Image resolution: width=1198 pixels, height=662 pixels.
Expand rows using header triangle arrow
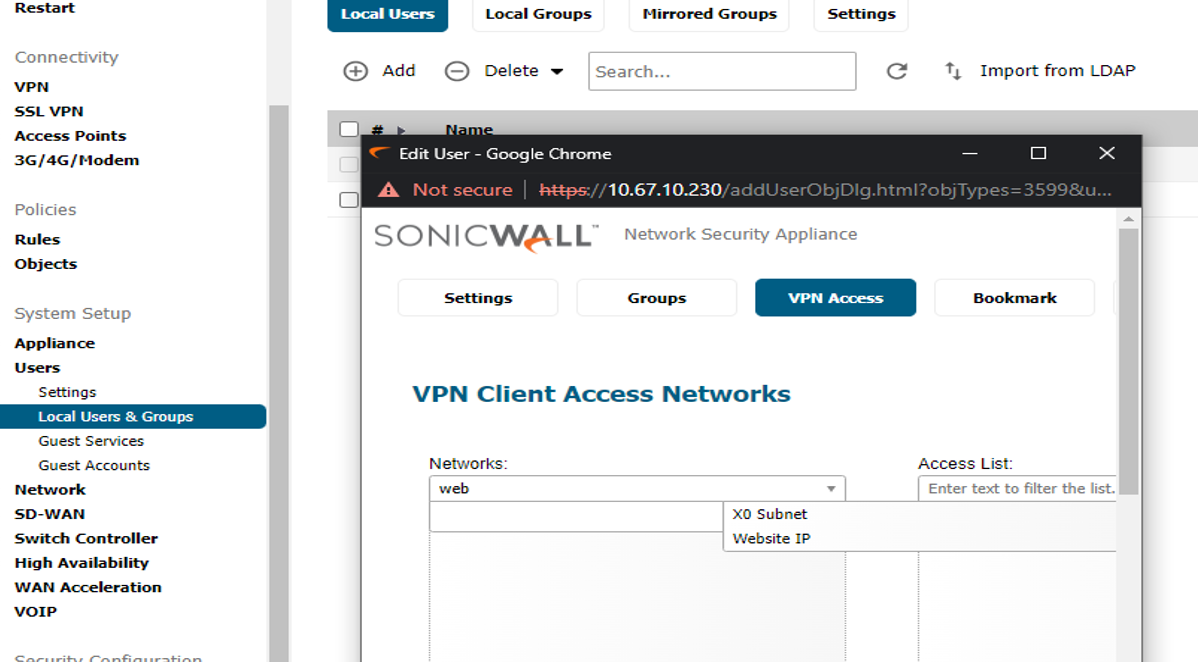(402, 131)
